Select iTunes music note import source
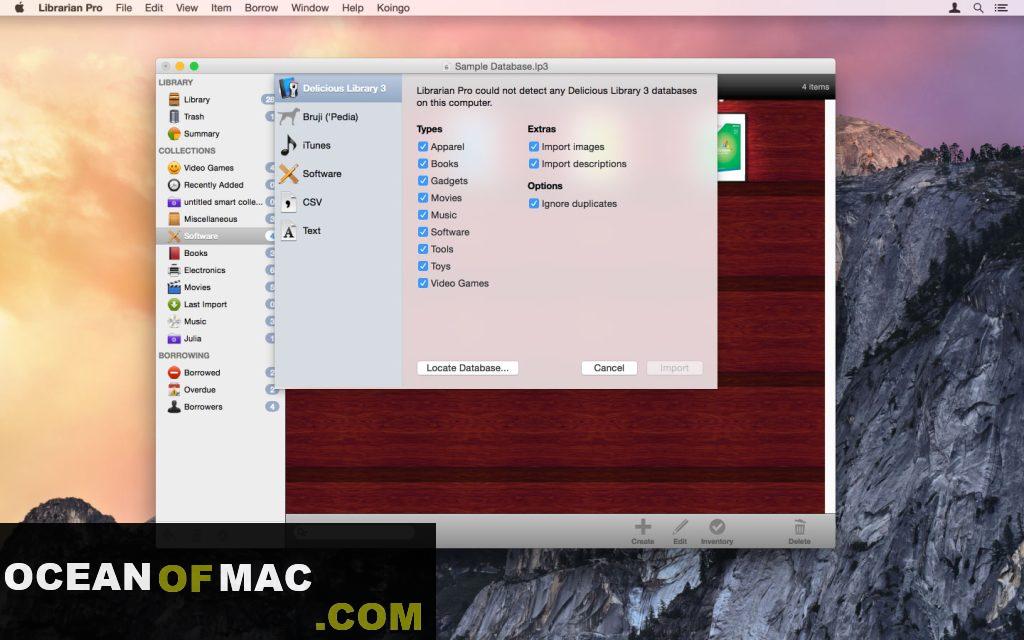This screenshot has height=640, width=1024. (x=289, y=145)
